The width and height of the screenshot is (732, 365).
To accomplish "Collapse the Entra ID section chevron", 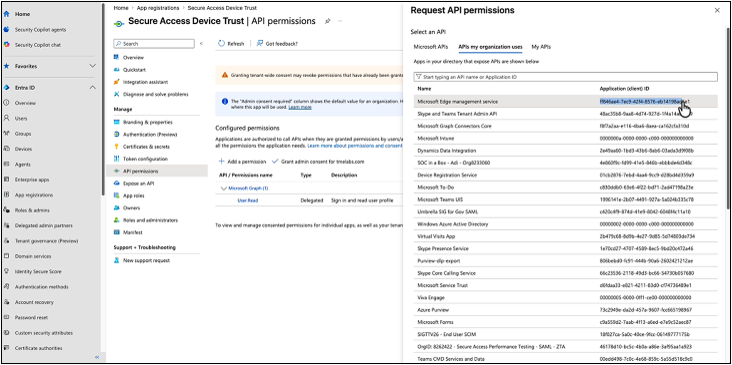I will pos(92,87).
